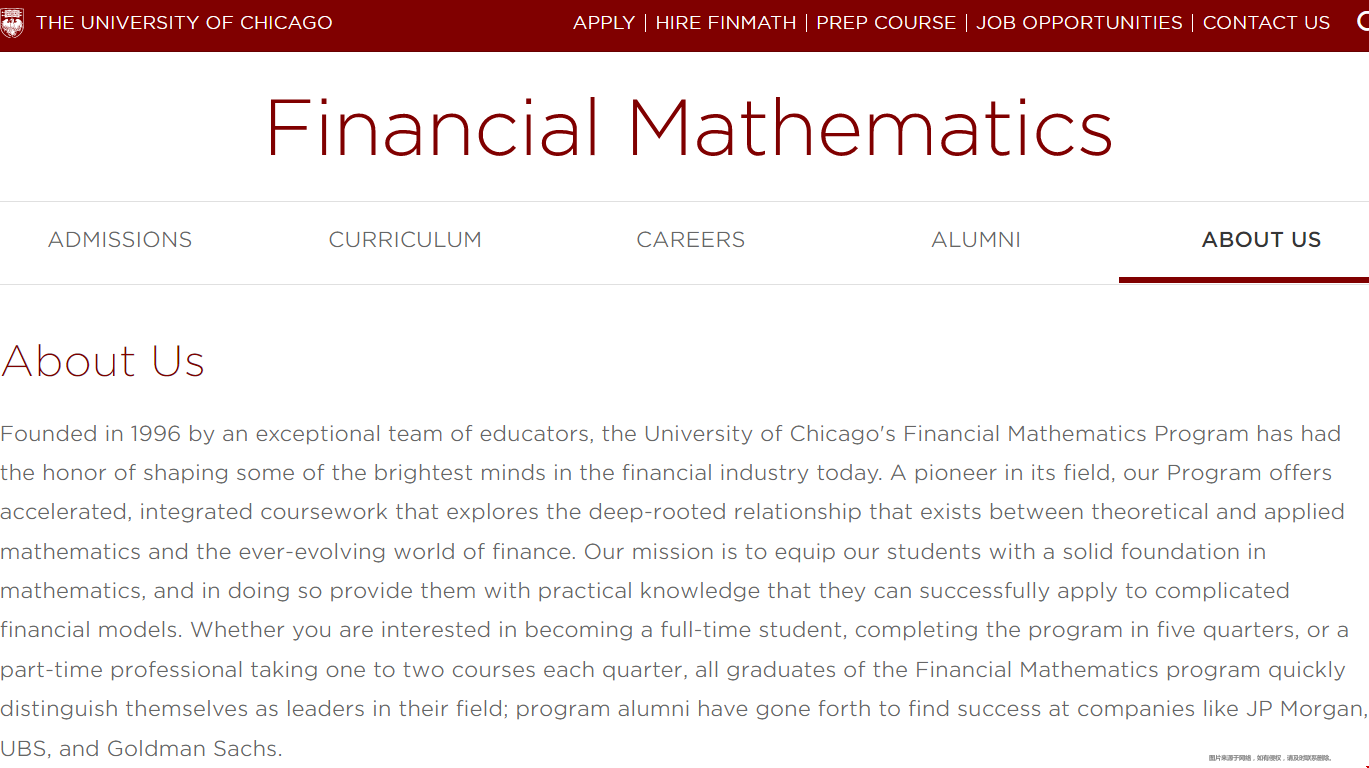Select the CONTACT US link
Screen dimensions: 1369x768
click(1266, 22)
